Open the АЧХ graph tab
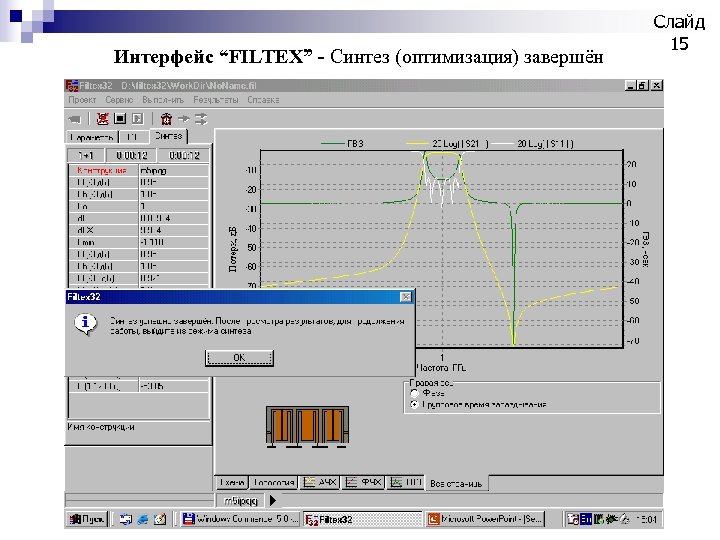This screenshot has width=720, height=540. point(320,483)
